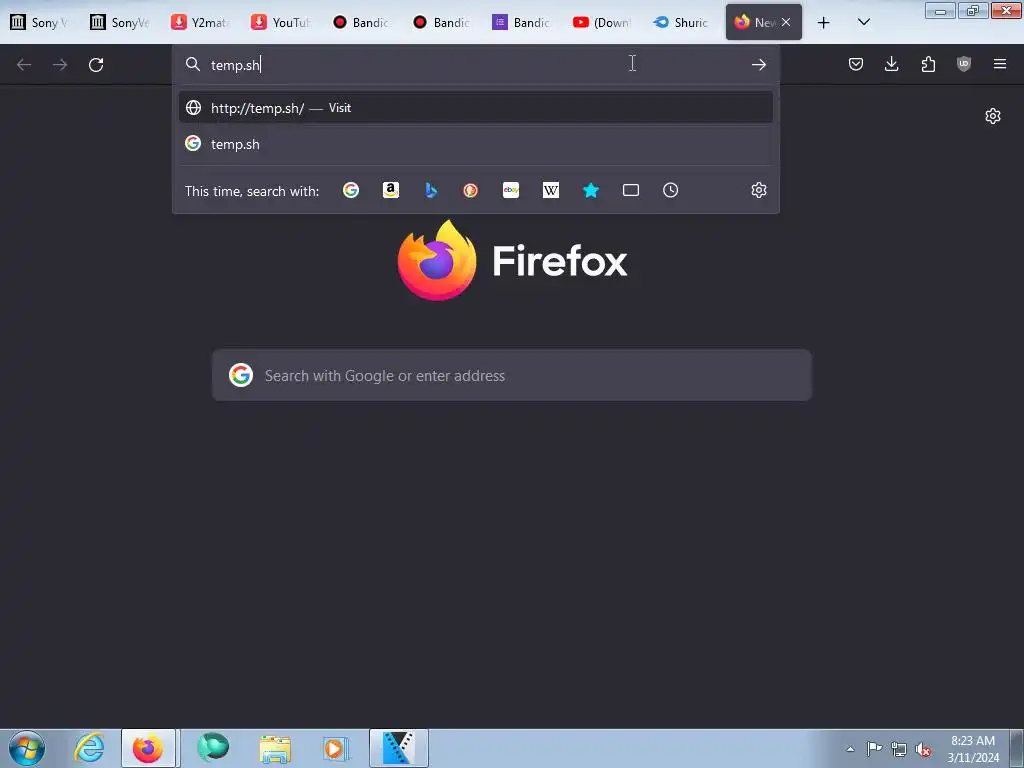Open new tab page personalize gear
The width and height of the screenshot is (1024, 768).
click(x=993, y=116)
